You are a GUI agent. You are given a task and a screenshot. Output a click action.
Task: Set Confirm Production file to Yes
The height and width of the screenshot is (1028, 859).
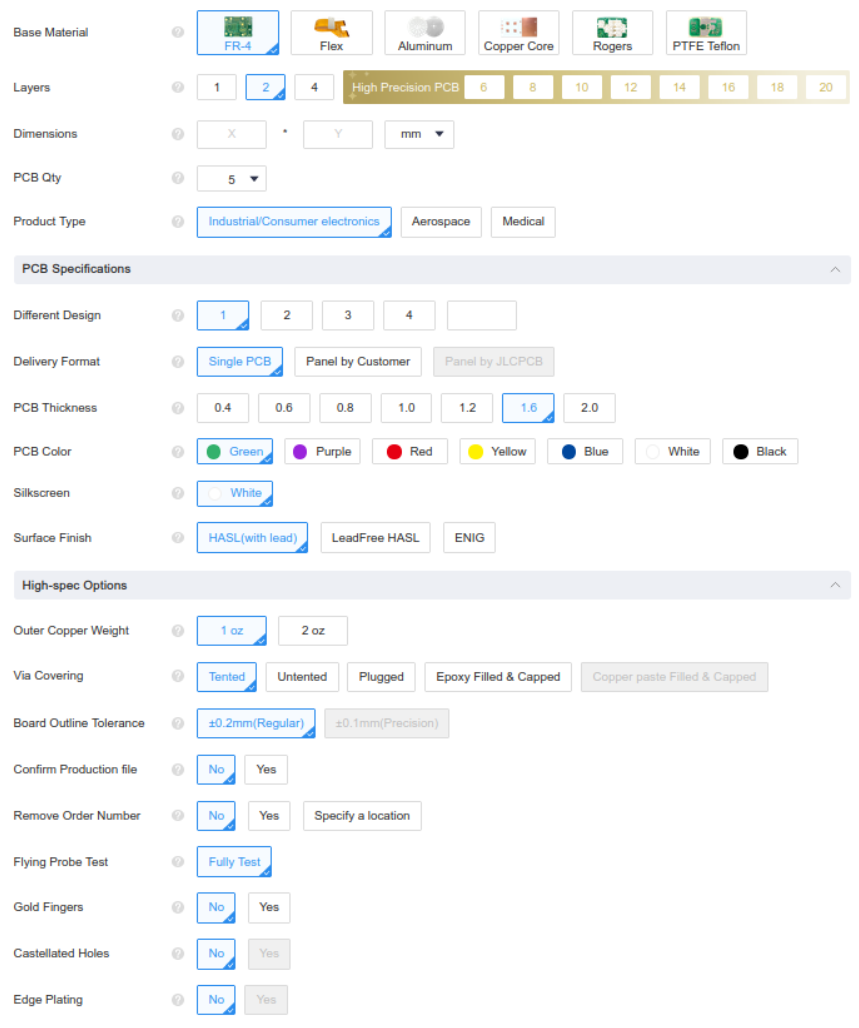click(x=266, y=770)
